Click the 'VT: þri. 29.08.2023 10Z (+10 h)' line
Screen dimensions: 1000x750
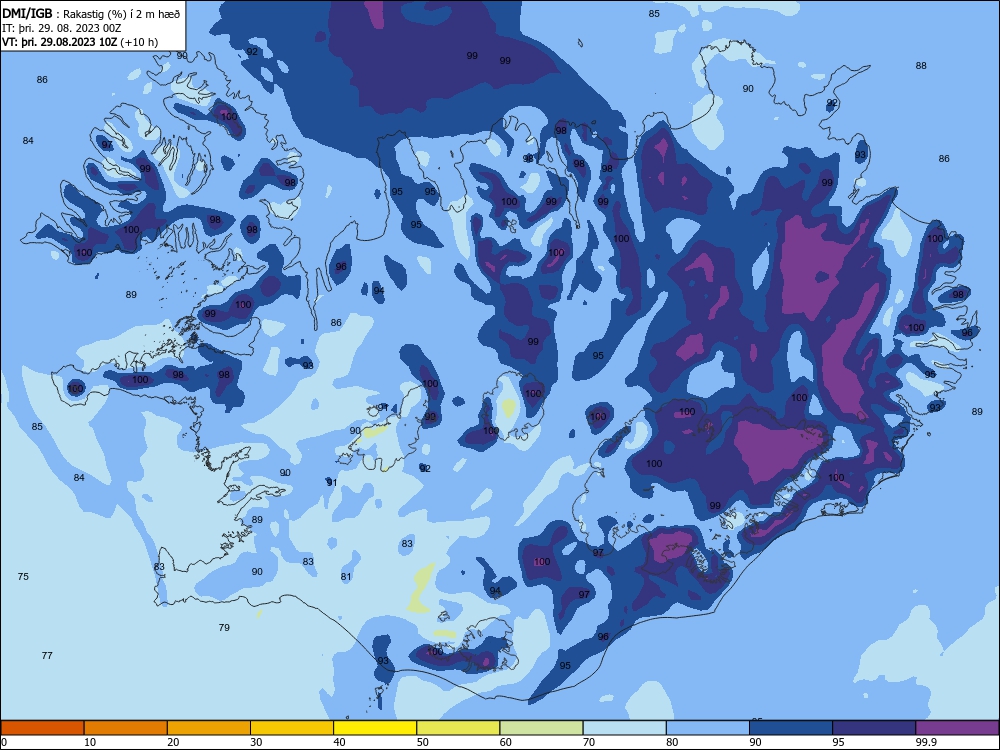point(80,42)
